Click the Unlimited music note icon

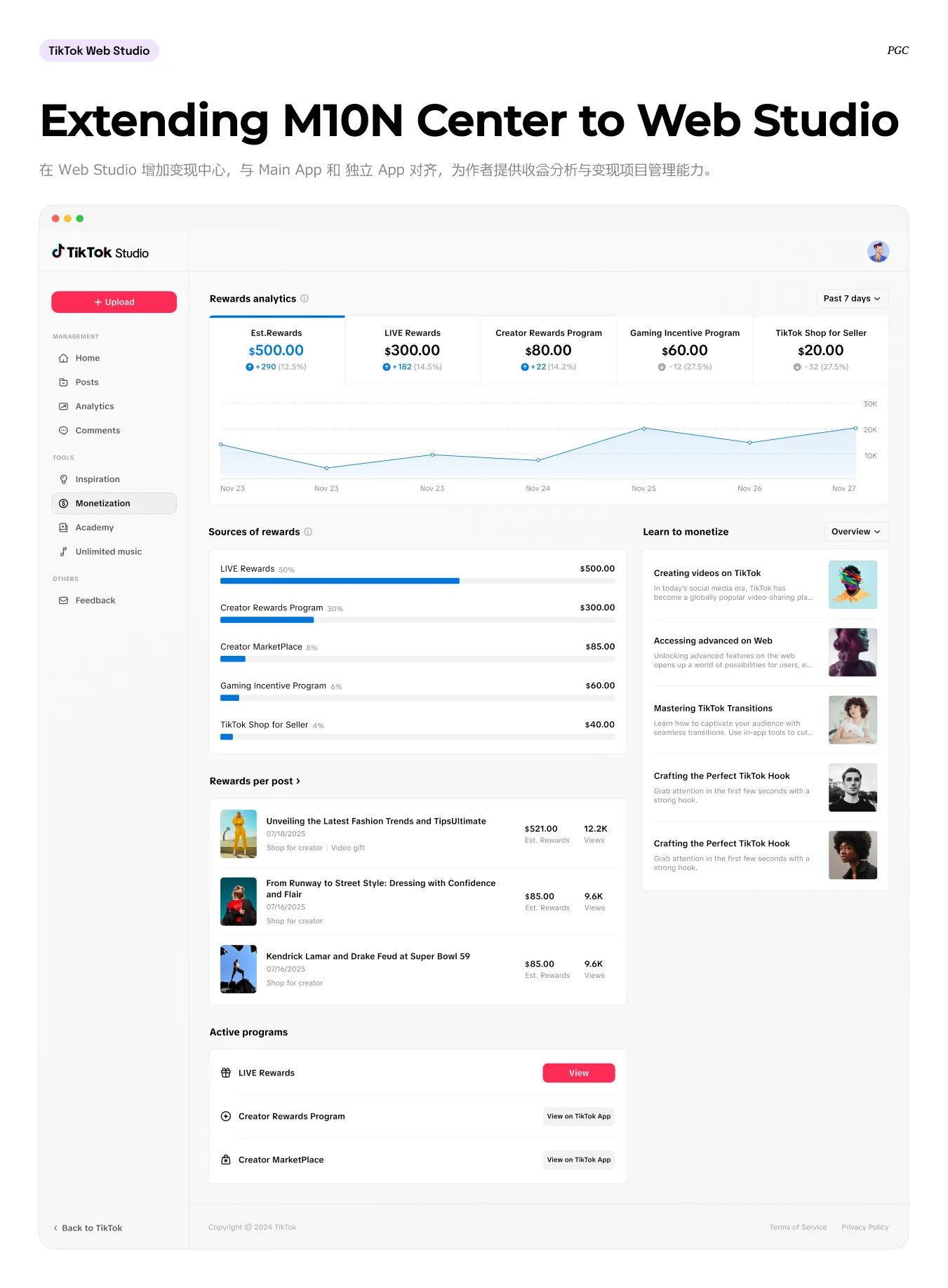[63, 551]
